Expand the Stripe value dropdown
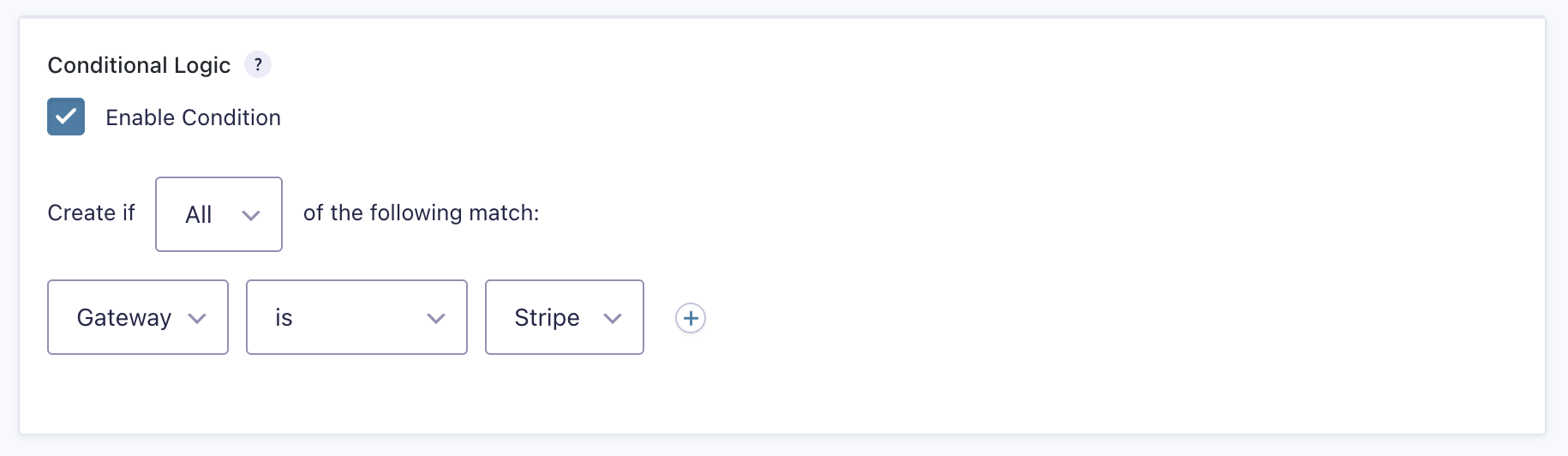This screenshot has width=1568, height=456. [564, 317]
